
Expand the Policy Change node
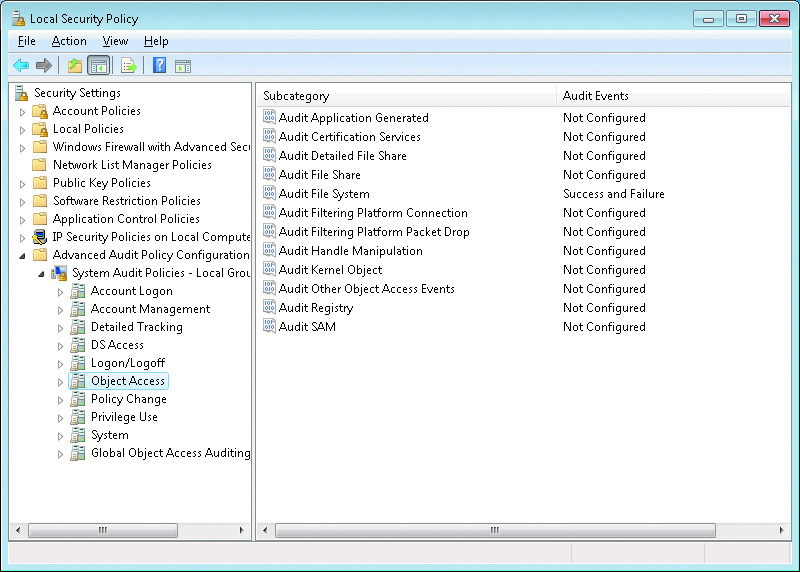pyautogui.click(x=60, y=400)
